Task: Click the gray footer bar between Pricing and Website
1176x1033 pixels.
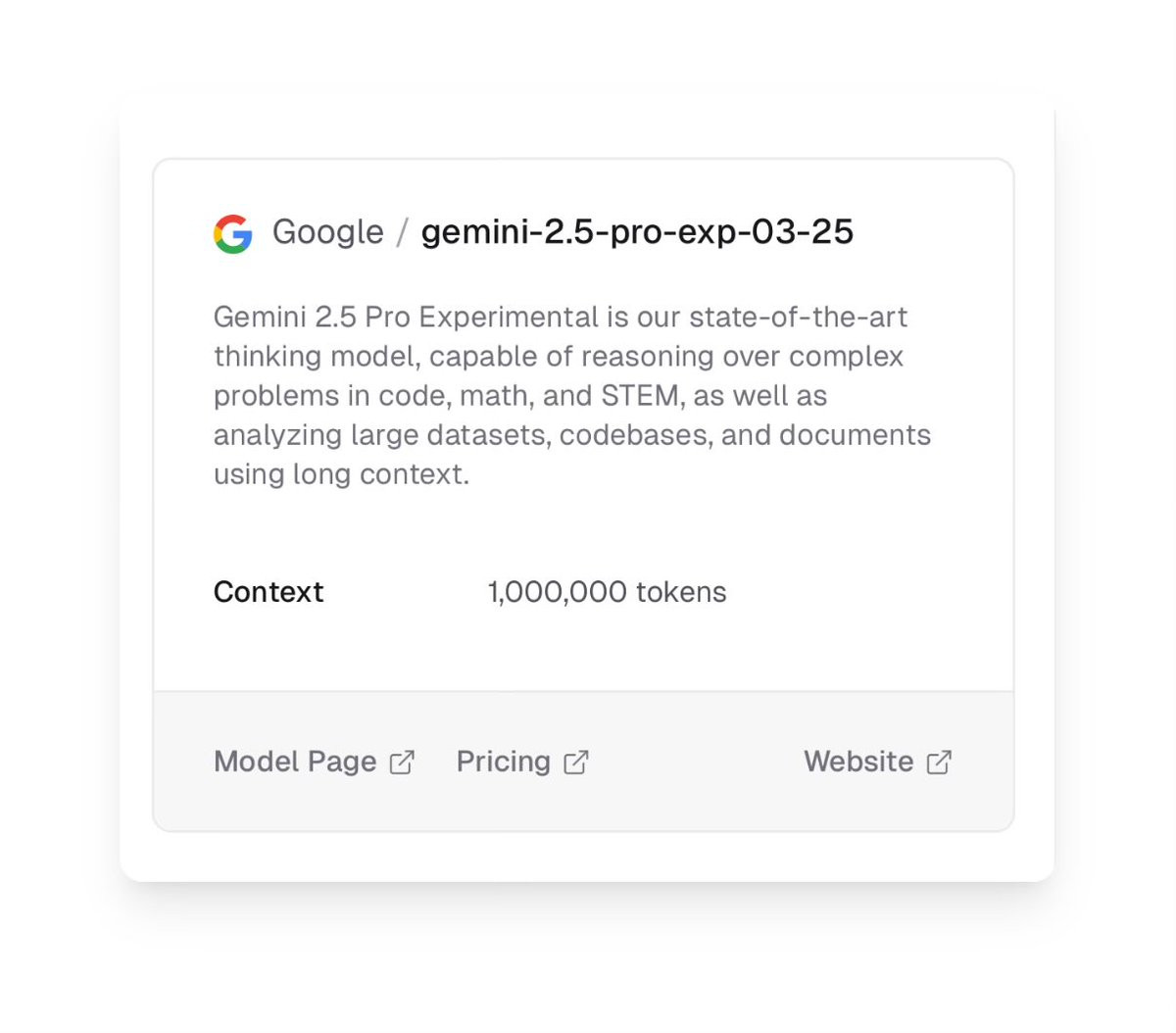Action: (x=696, y=762)
